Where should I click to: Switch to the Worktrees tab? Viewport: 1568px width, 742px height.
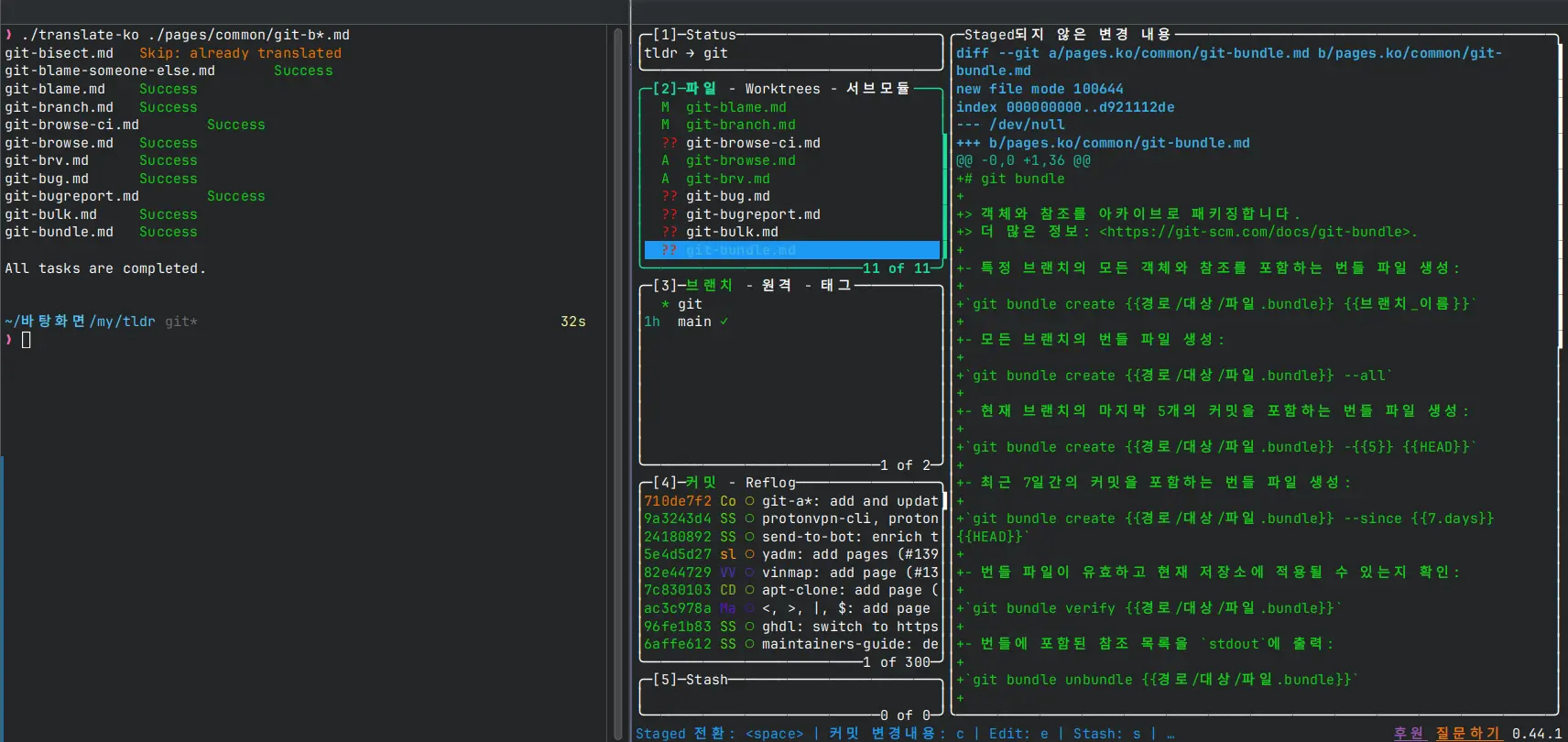[x=782, y=89]
